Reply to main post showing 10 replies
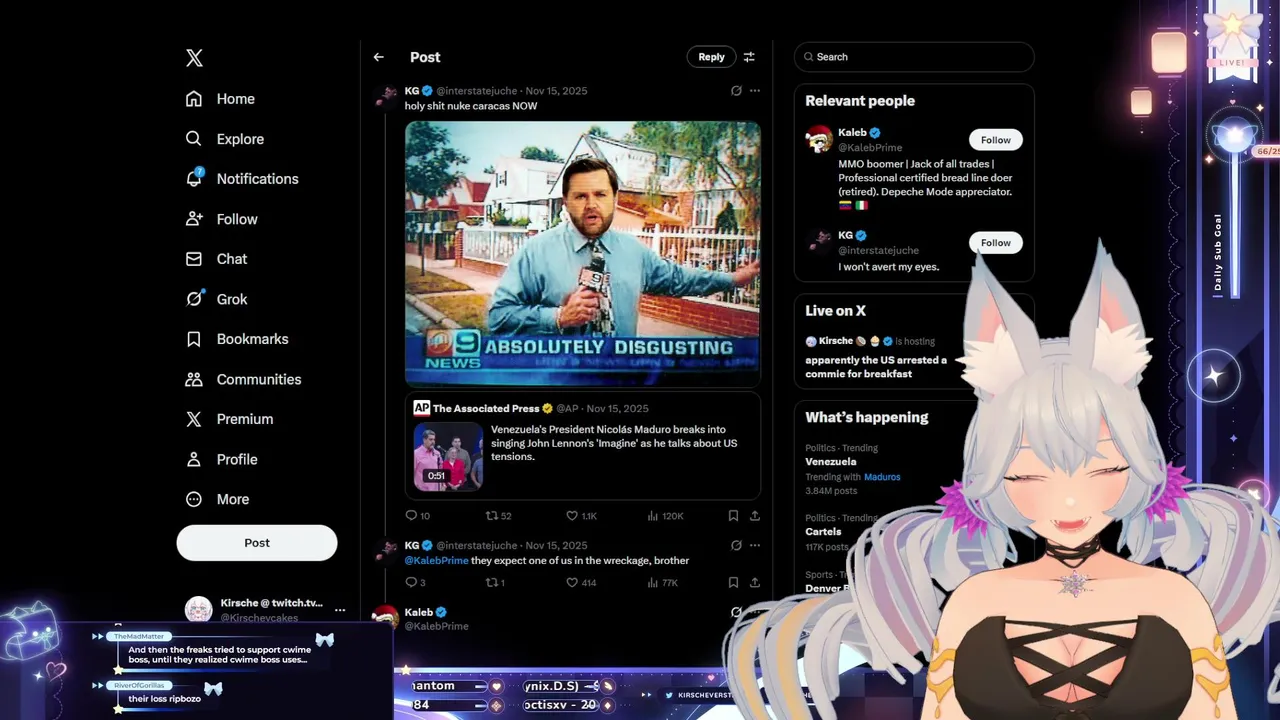1280x720 pixels. point(417,516)
